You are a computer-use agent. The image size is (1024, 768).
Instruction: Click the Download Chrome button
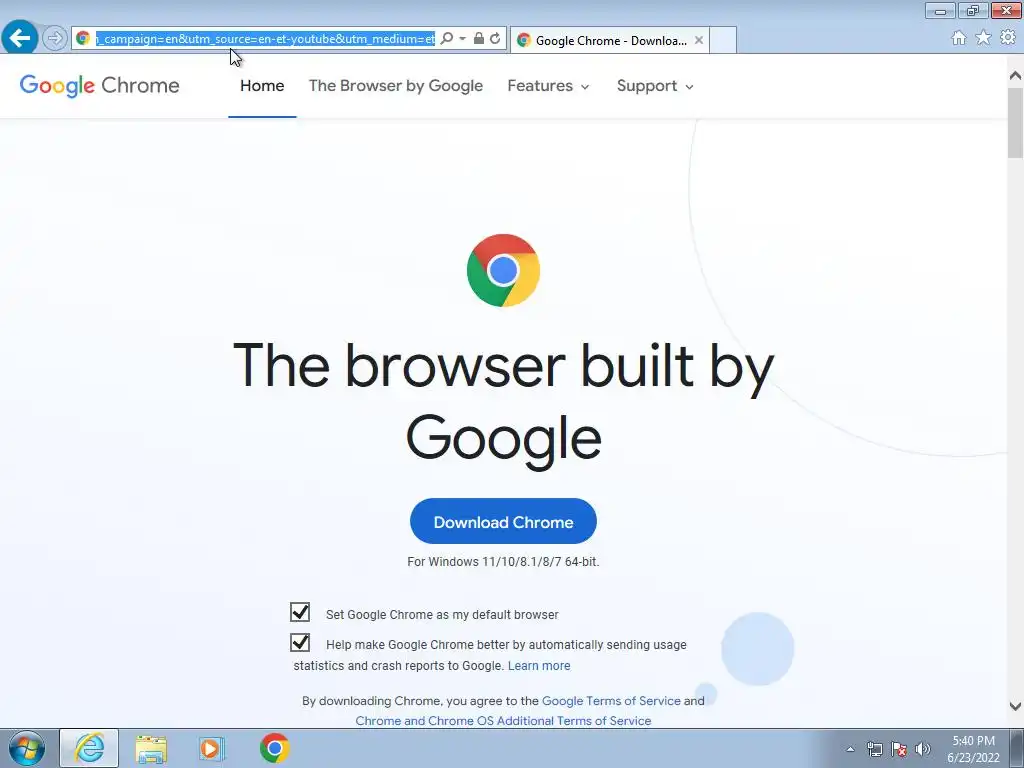[x=503, y=521]
